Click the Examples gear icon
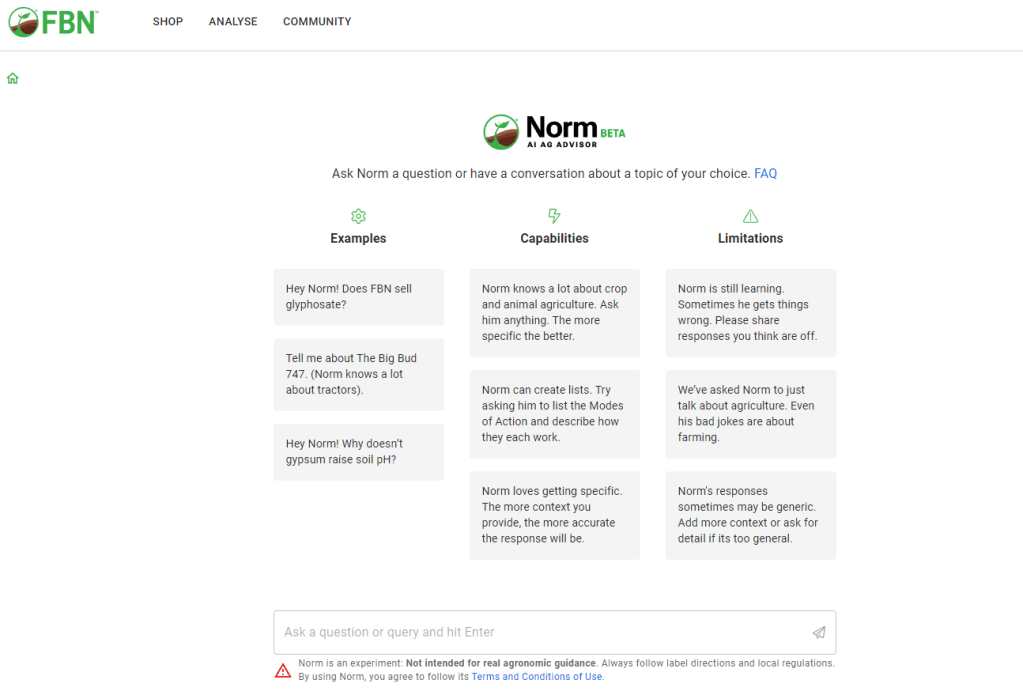The image size is (1023, 691). [x=358, y=216]
